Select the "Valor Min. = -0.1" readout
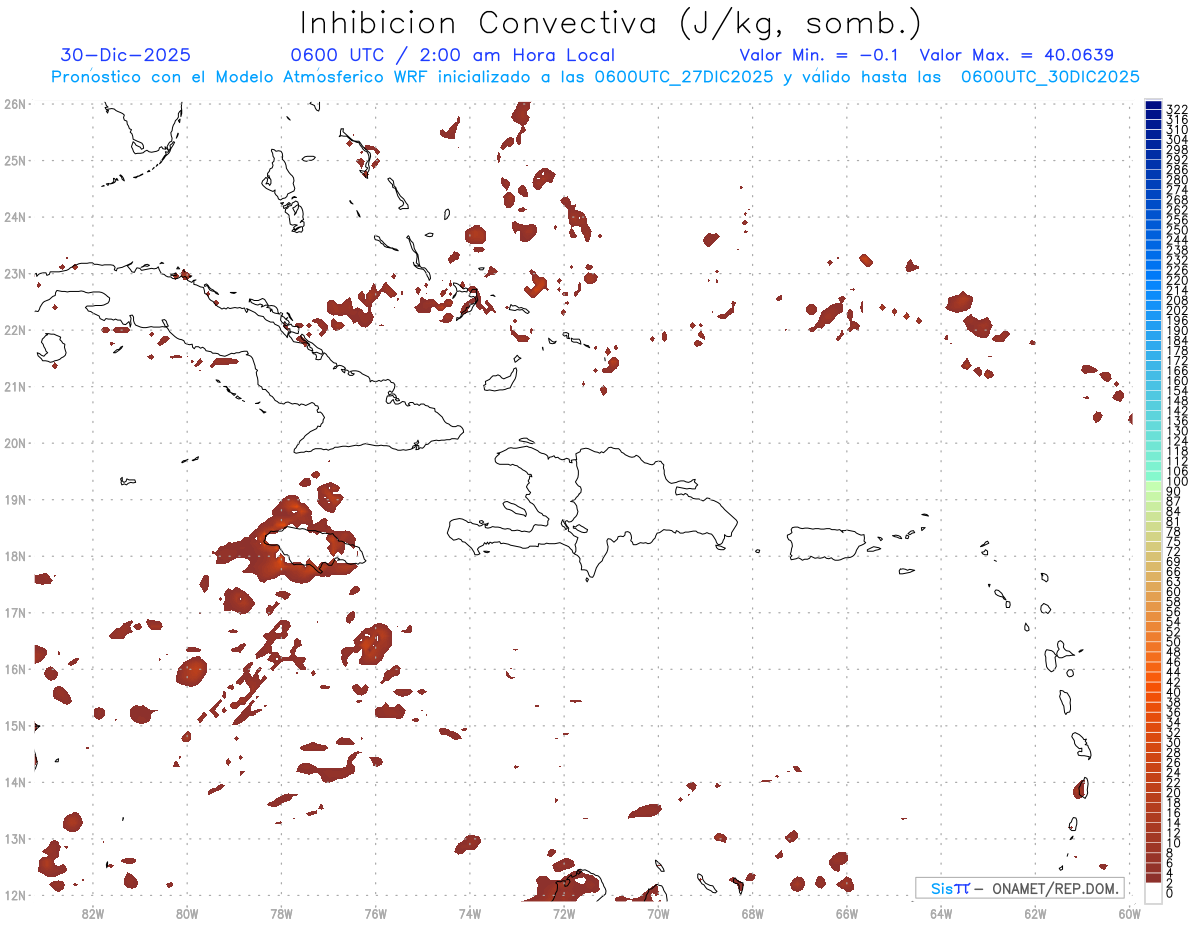This screenshot has height=927, width=1200. (821, 55)
